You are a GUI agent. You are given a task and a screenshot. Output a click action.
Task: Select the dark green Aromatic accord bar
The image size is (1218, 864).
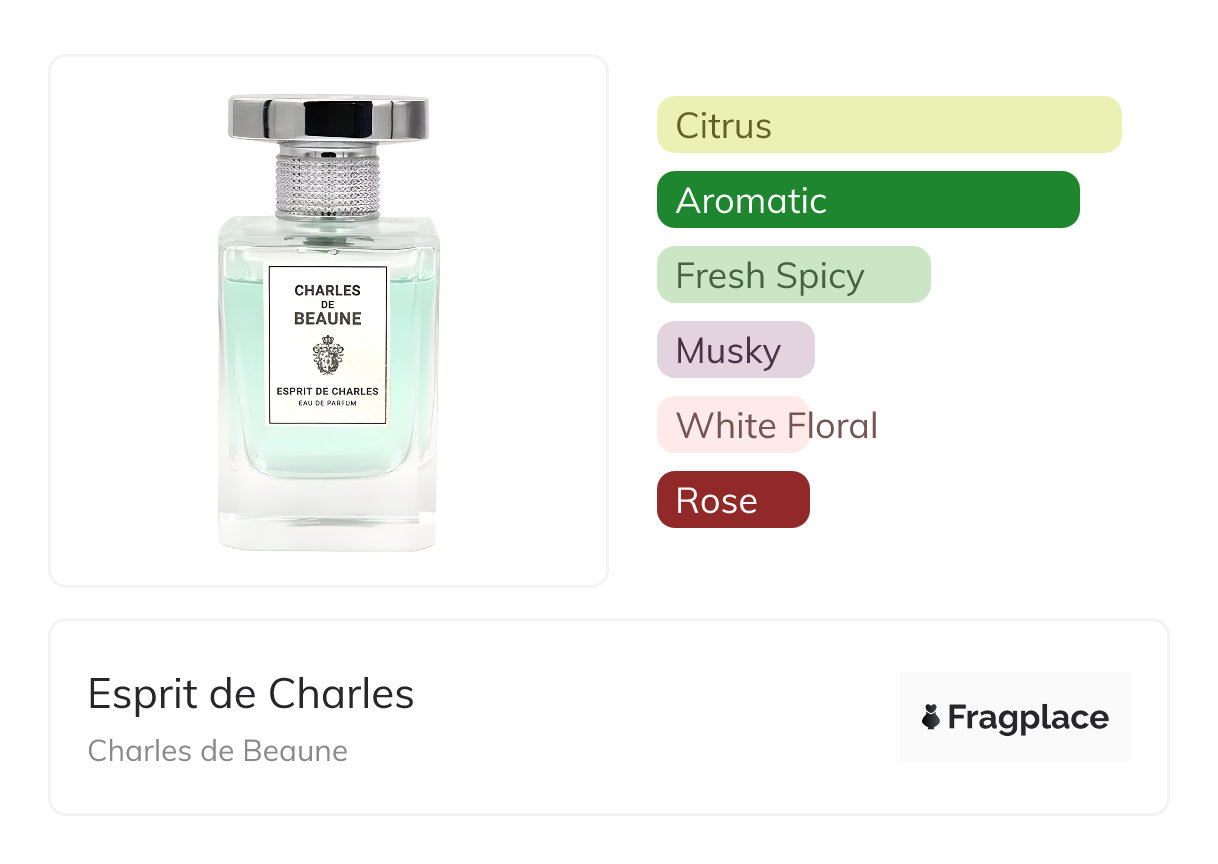click(x=867, y=200)
